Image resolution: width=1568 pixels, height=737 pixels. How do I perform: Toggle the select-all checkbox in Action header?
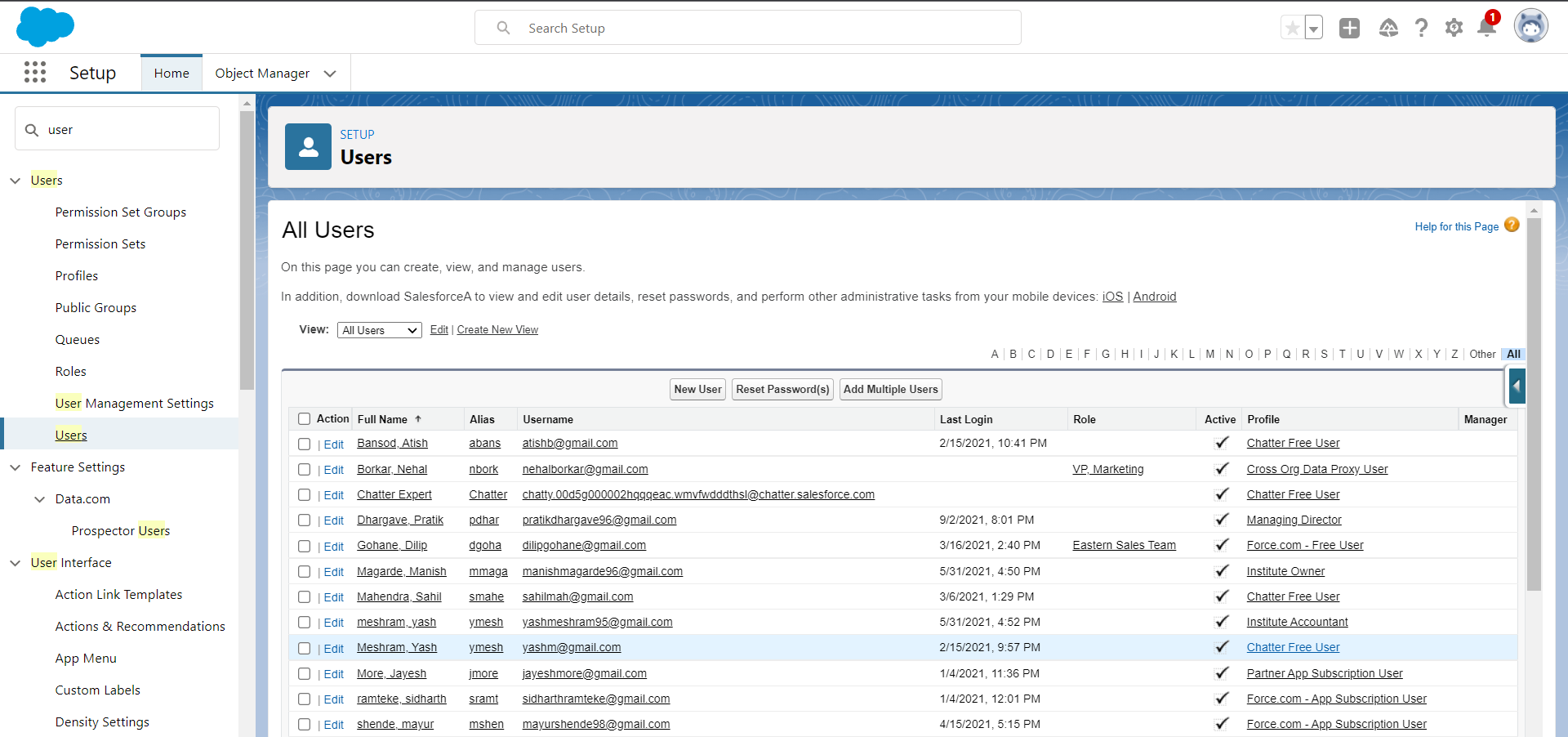tap(304, 419)
